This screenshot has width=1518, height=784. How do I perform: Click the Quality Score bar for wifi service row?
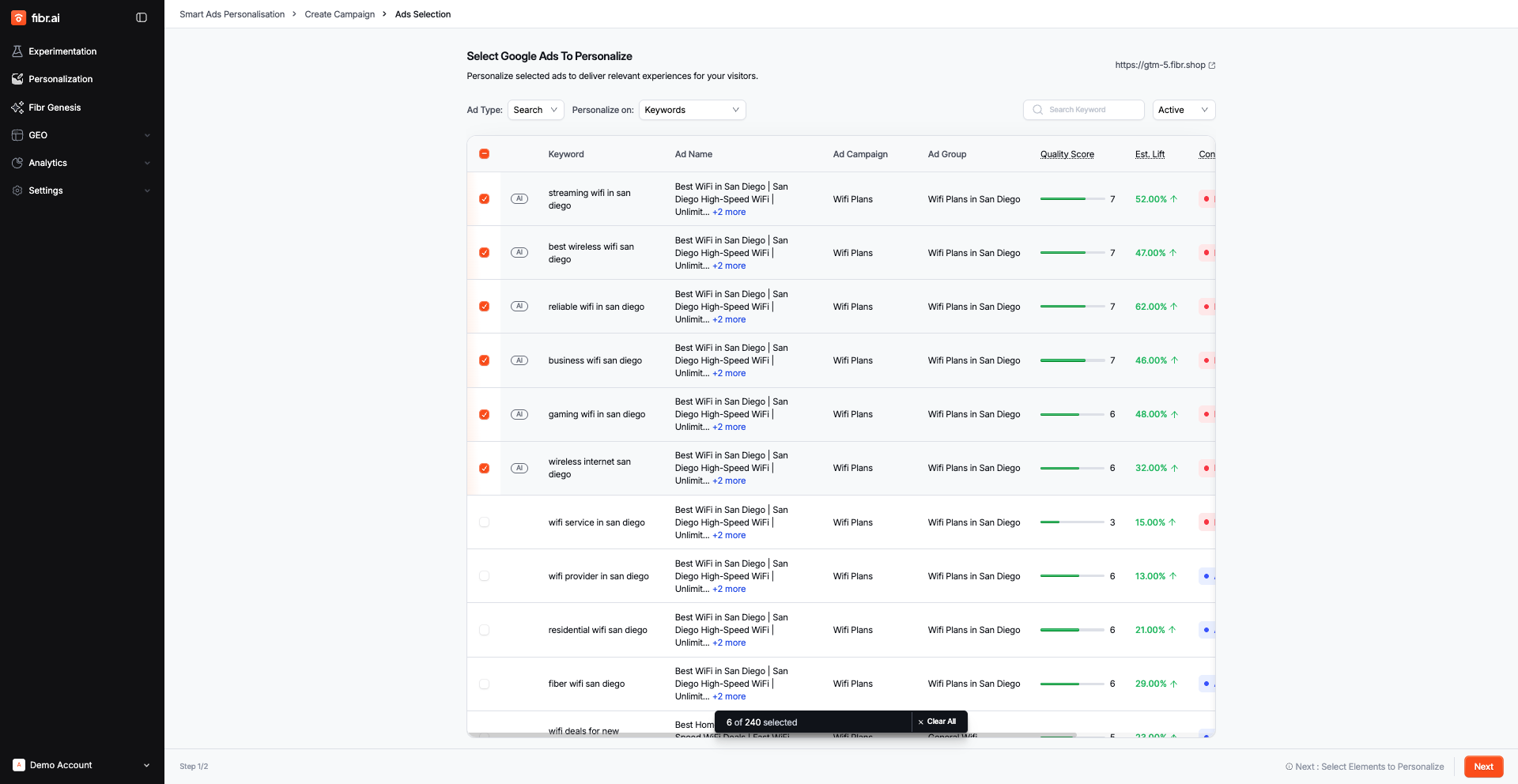click(1071, 522)
